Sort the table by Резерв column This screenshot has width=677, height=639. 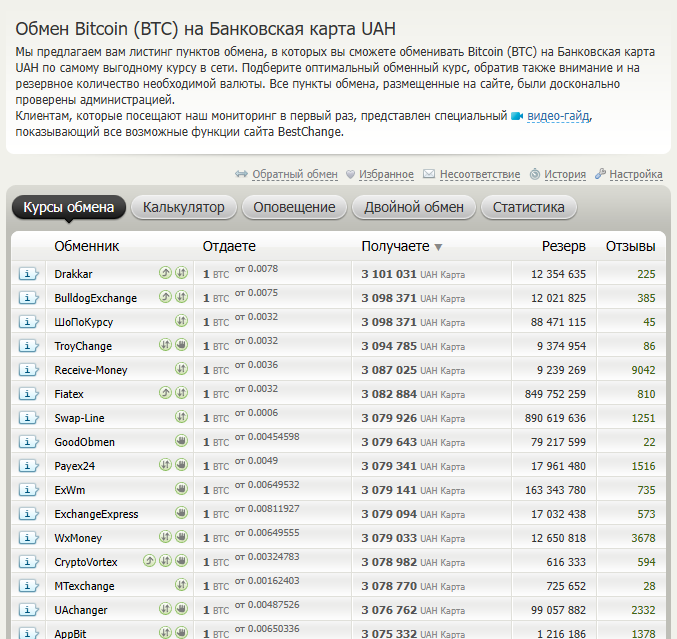(x=563, y=246)
